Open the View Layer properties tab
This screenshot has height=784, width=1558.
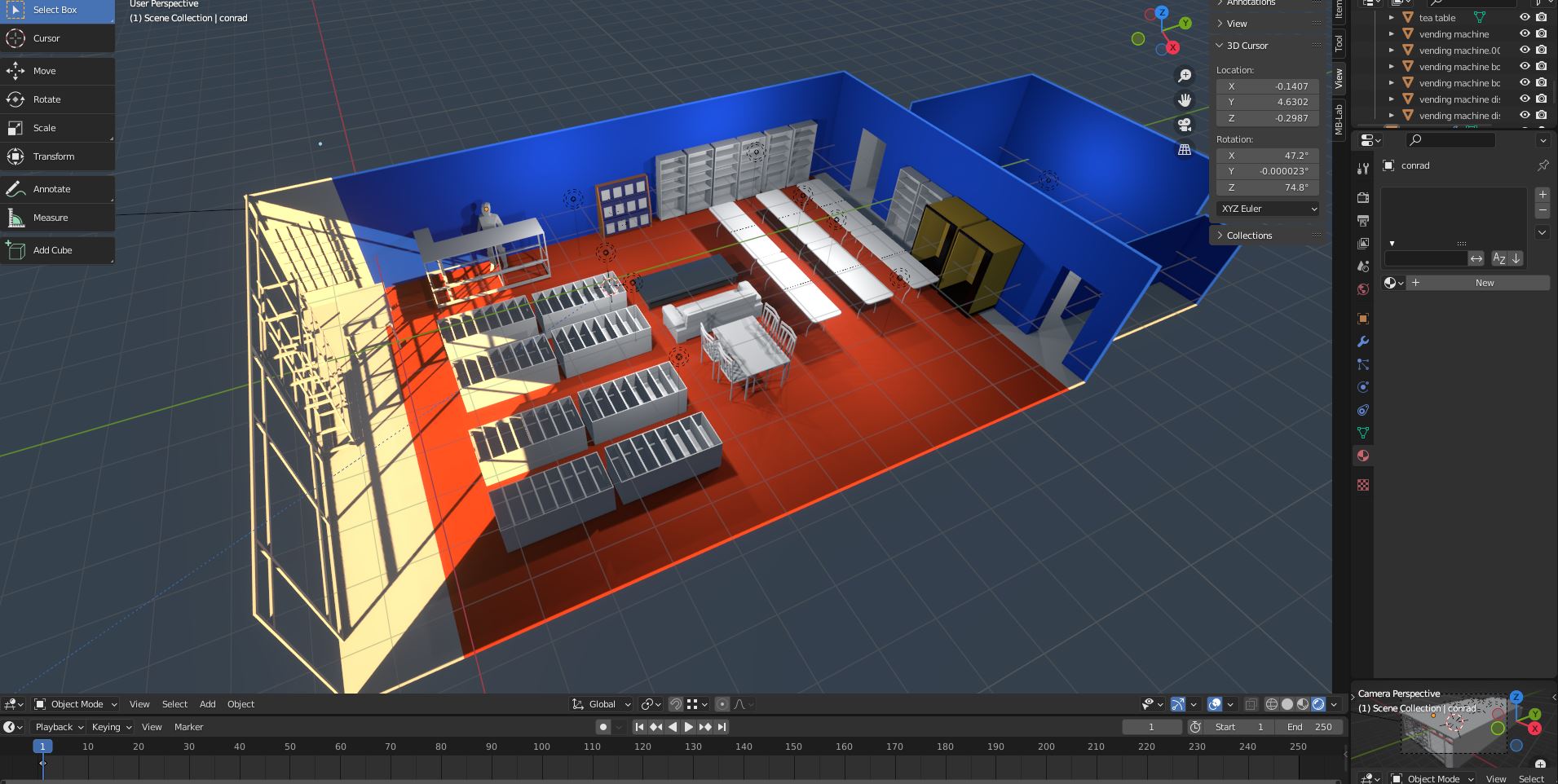pyautogui.click(x=1362, y=244)
